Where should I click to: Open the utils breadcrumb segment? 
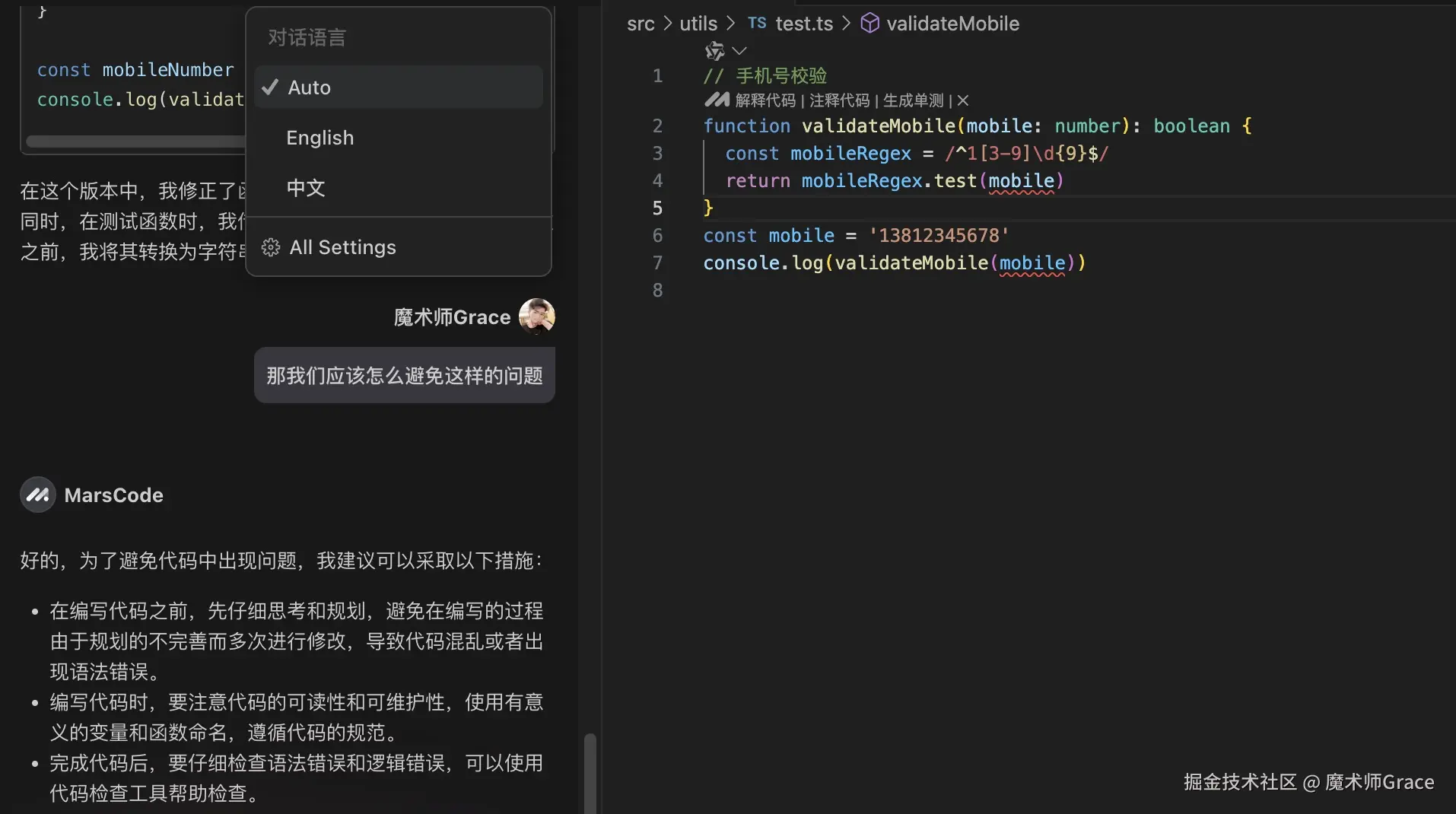coord(698,24)
